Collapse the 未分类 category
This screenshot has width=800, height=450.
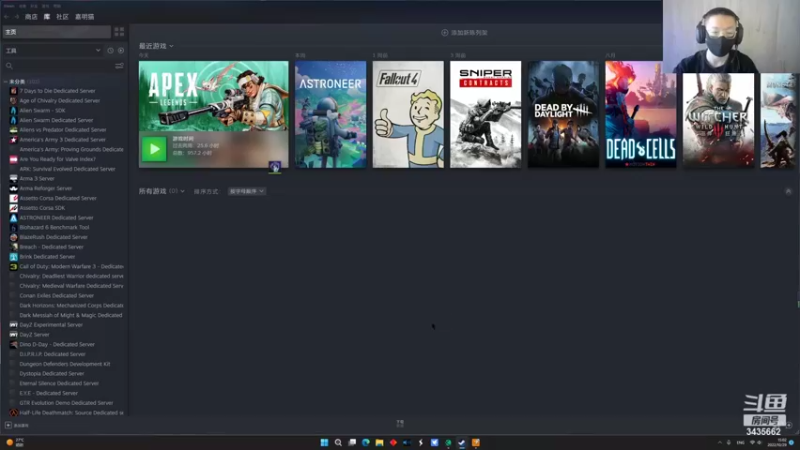tap(6, 82)
